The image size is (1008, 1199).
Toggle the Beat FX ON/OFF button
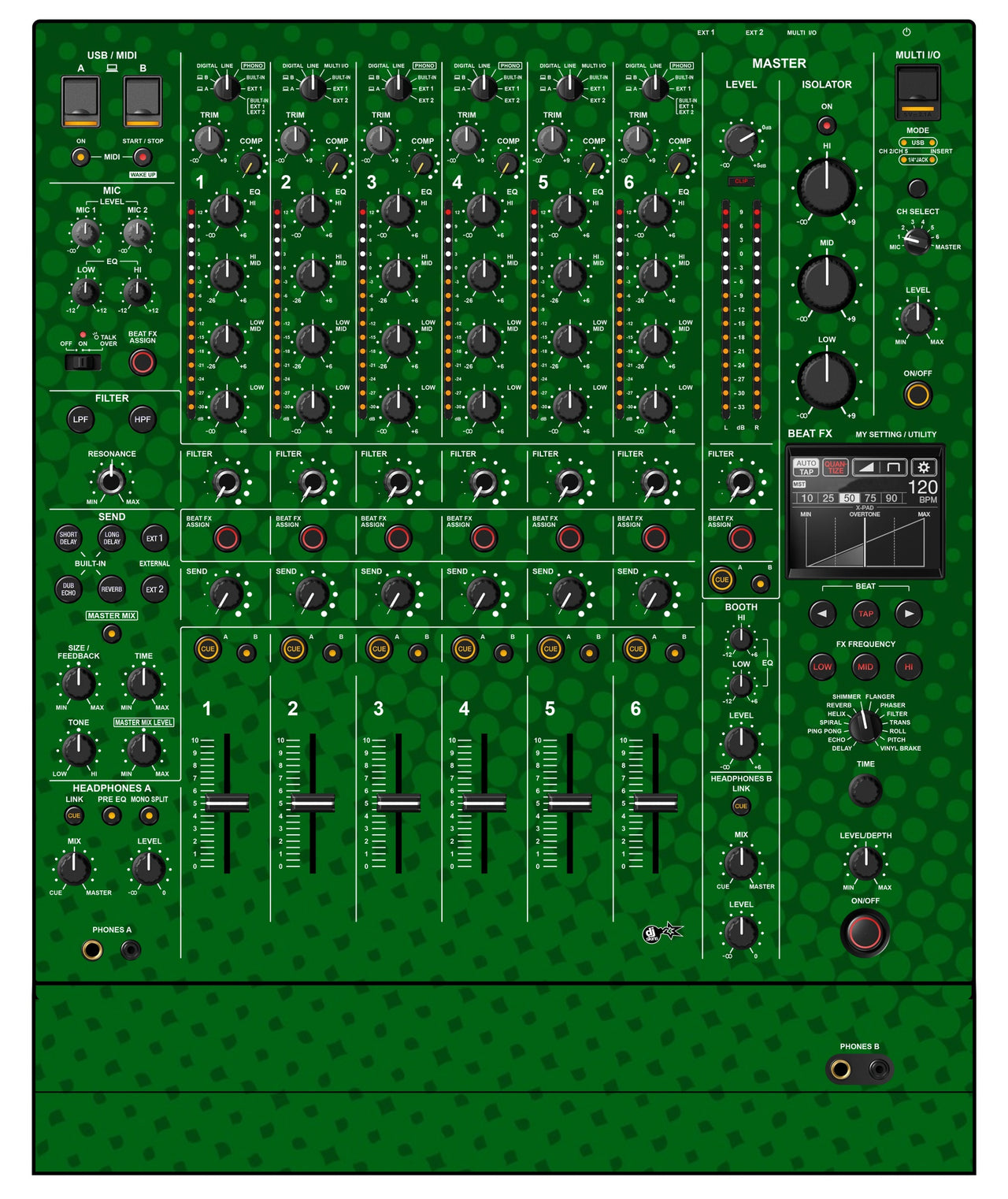[865, 932]
